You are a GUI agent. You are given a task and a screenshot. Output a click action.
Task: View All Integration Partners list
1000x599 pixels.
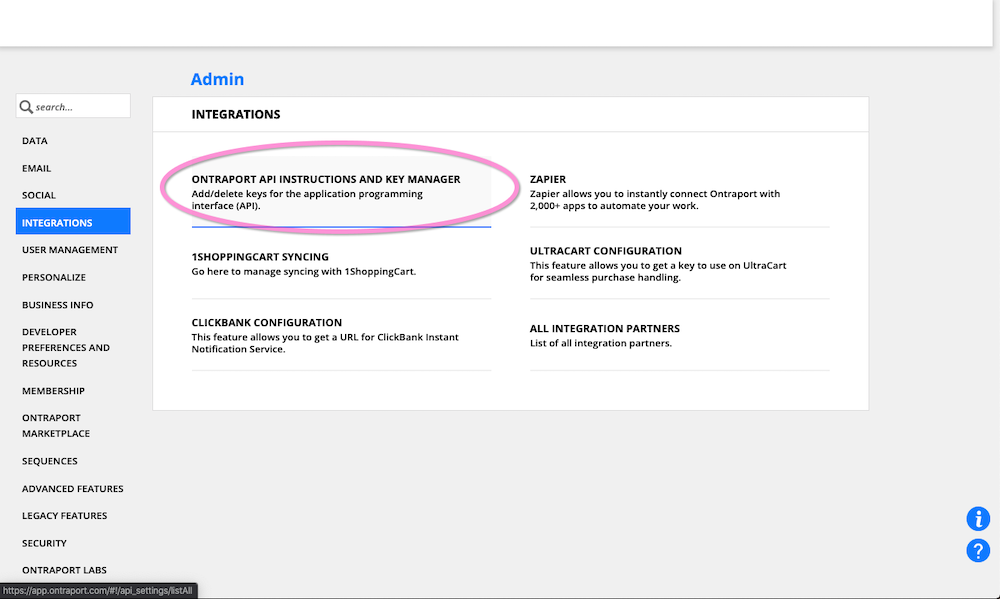604,329
